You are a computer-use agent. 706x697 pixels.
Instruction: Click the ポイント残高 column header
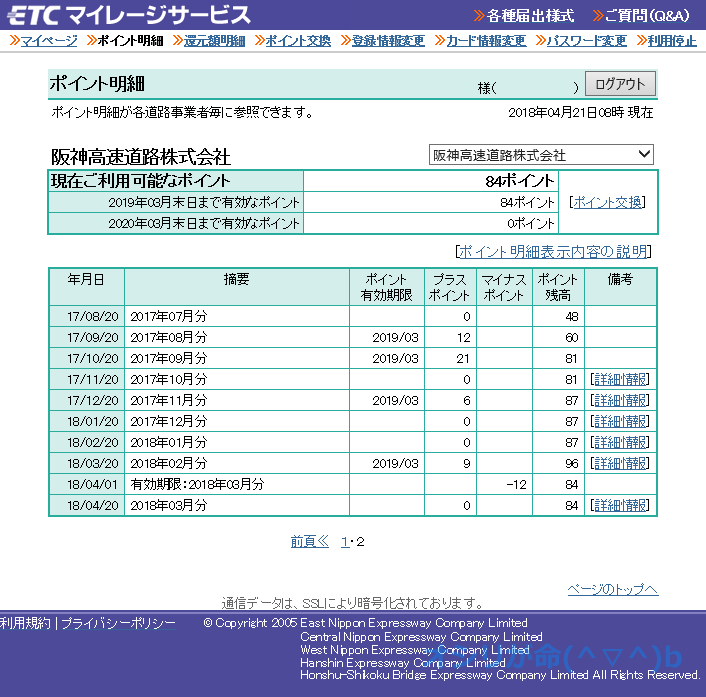click(x=558, y=287)
